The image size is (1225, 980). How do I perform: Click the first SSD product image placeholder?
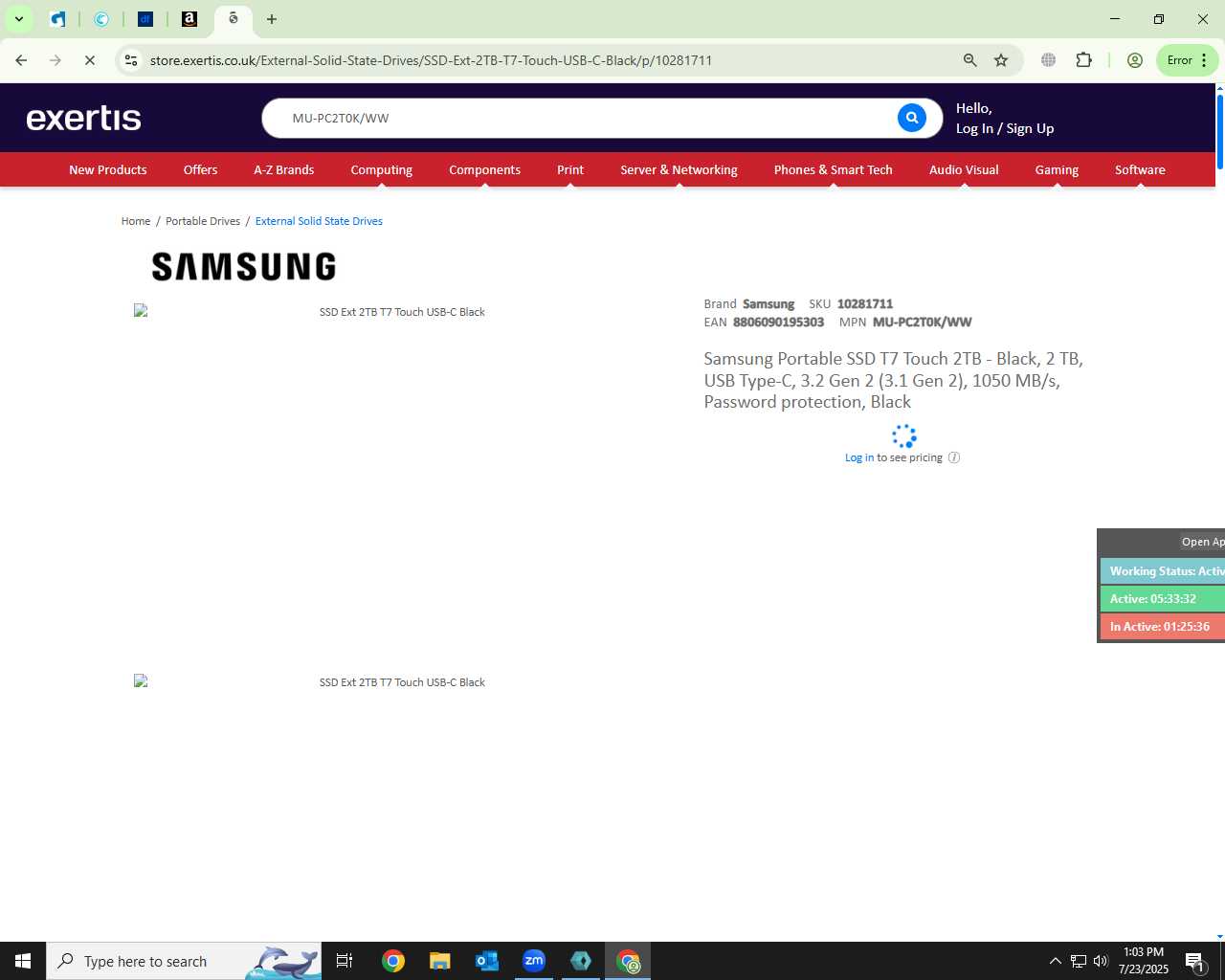402,312
